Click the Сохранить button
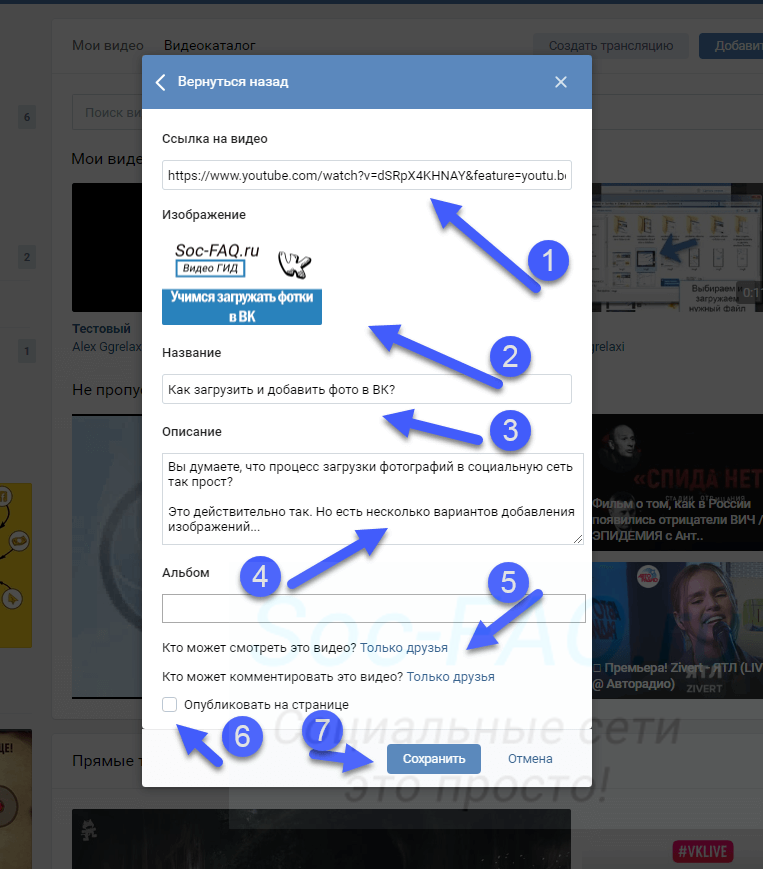This screenshot has height=869, width=763. click(x=433, y=759)
